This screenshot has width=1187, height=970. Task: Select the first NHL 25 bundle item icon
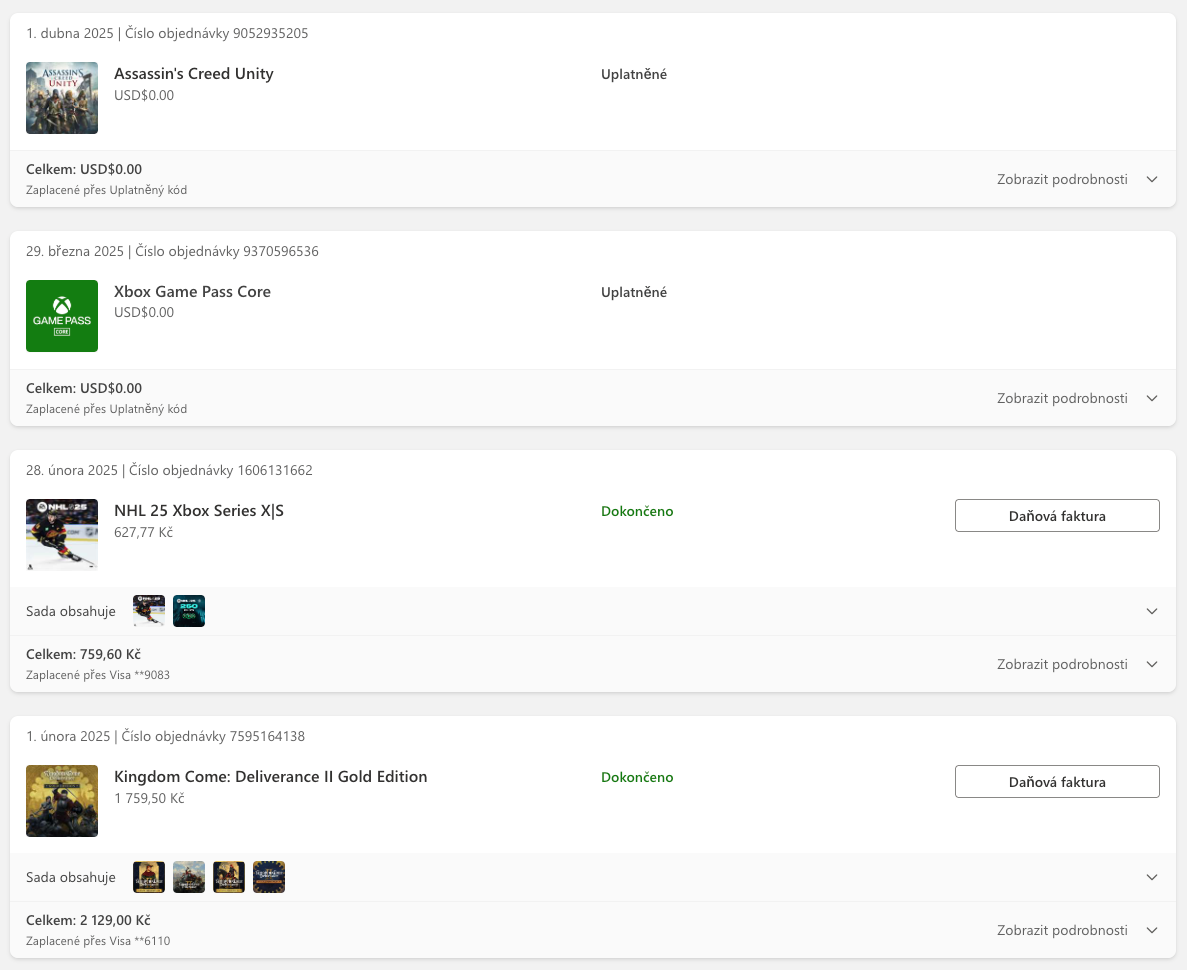149,611
